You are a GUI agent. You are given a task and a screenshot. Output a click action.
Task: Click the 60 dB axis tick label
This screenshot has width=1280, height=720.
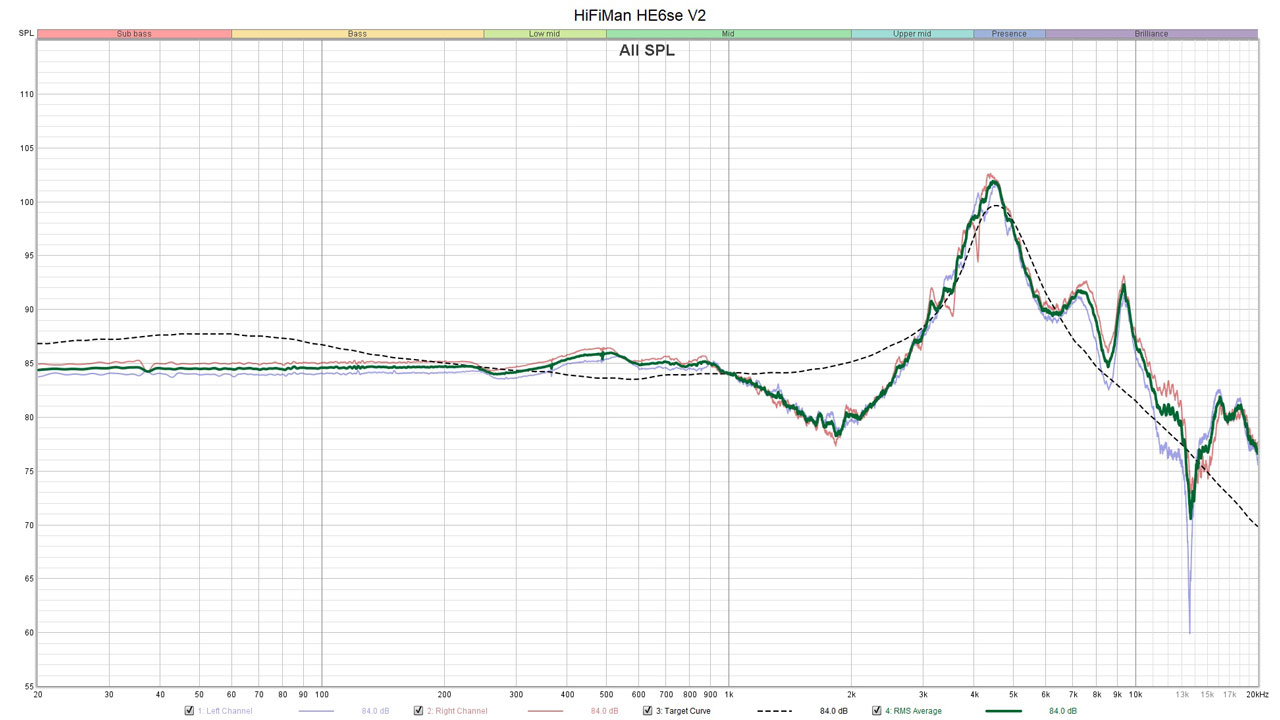[x=27, y=633]
